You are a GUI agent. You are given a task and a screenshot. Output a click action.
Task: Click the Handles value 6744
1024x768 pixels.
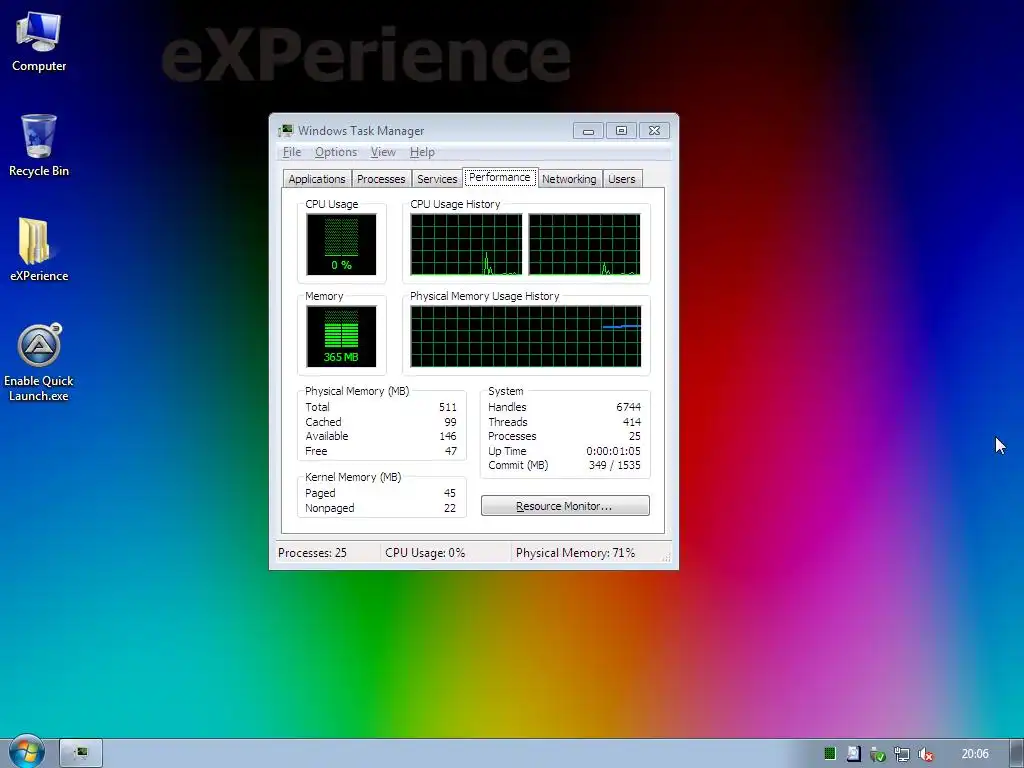coord(628,407)
